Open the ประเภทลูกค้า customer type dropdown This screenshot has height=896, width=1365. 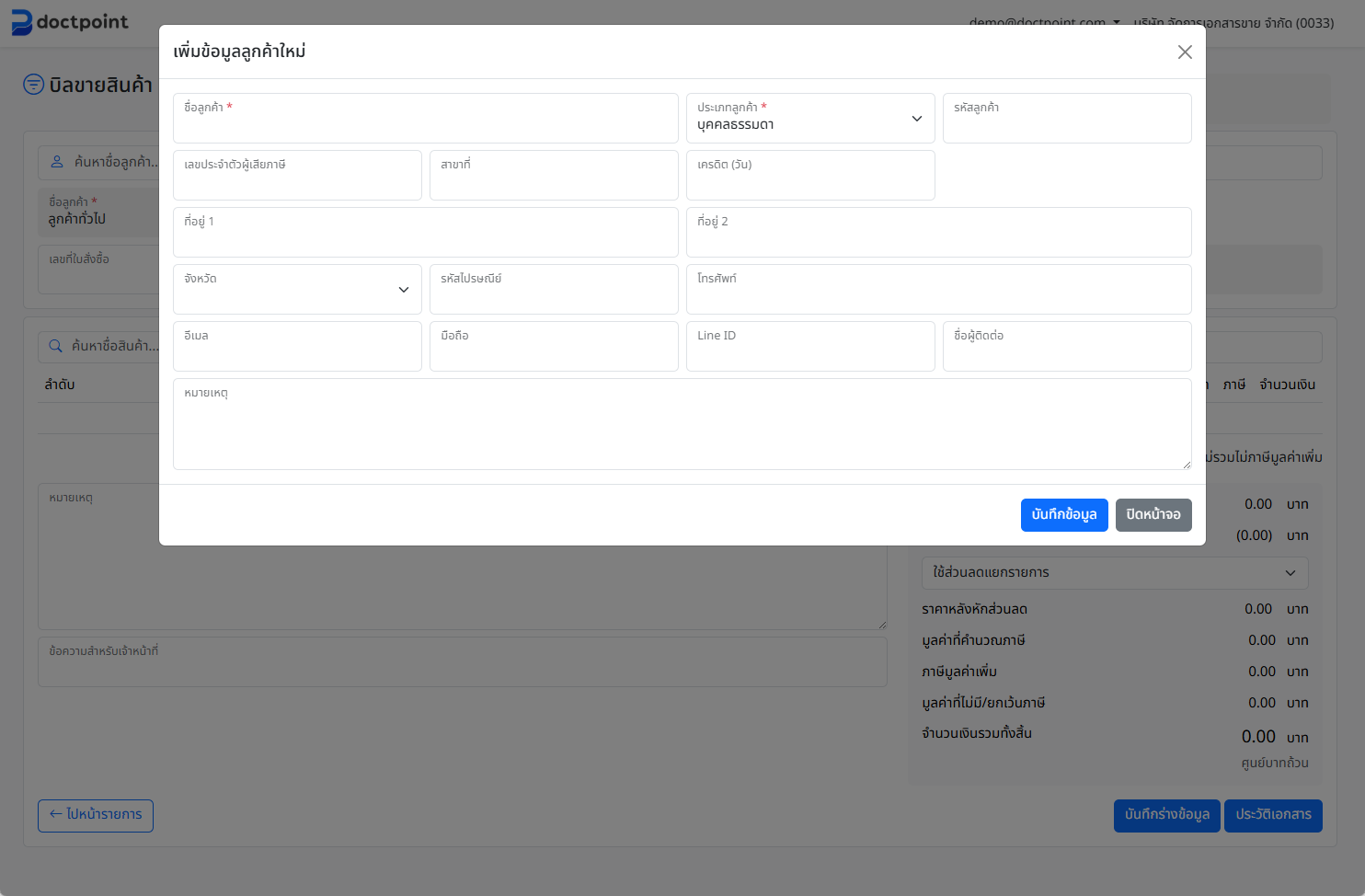click(x=809, y=119)
